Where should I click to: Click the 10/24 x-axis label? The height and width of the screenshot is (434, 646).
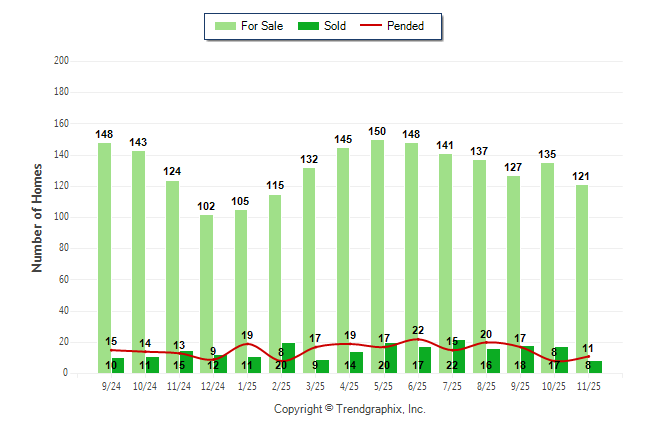145,385
